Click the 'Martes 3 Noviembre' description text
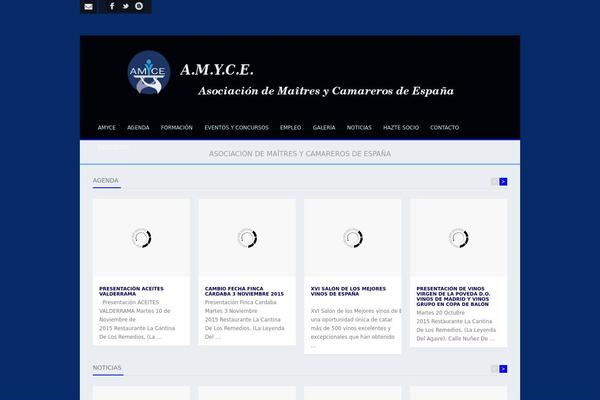This screenshot has width=600, height=400. click(231, 311)
